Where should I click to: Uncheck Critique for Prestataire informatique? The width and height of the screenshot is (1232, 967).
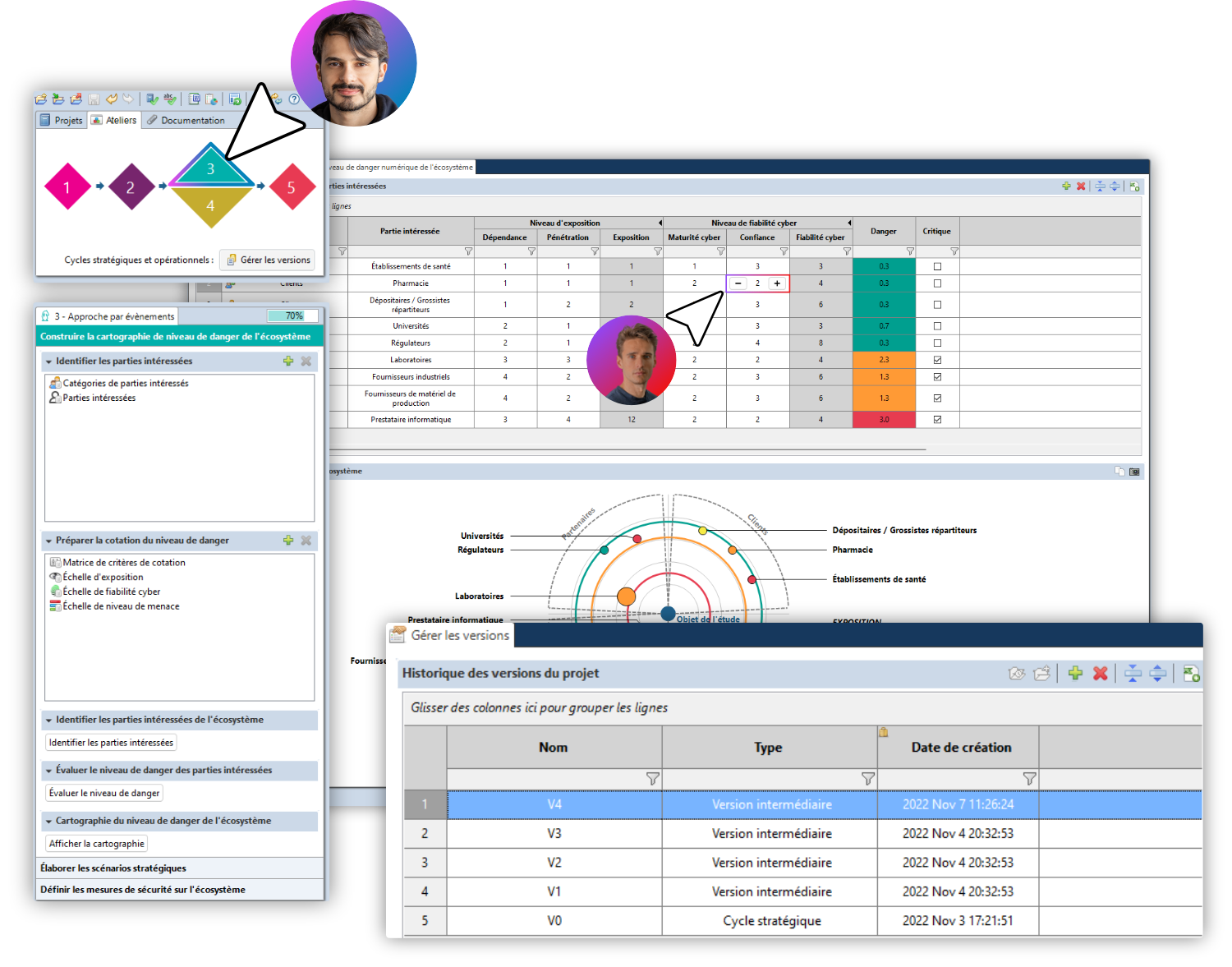point(937,419)
